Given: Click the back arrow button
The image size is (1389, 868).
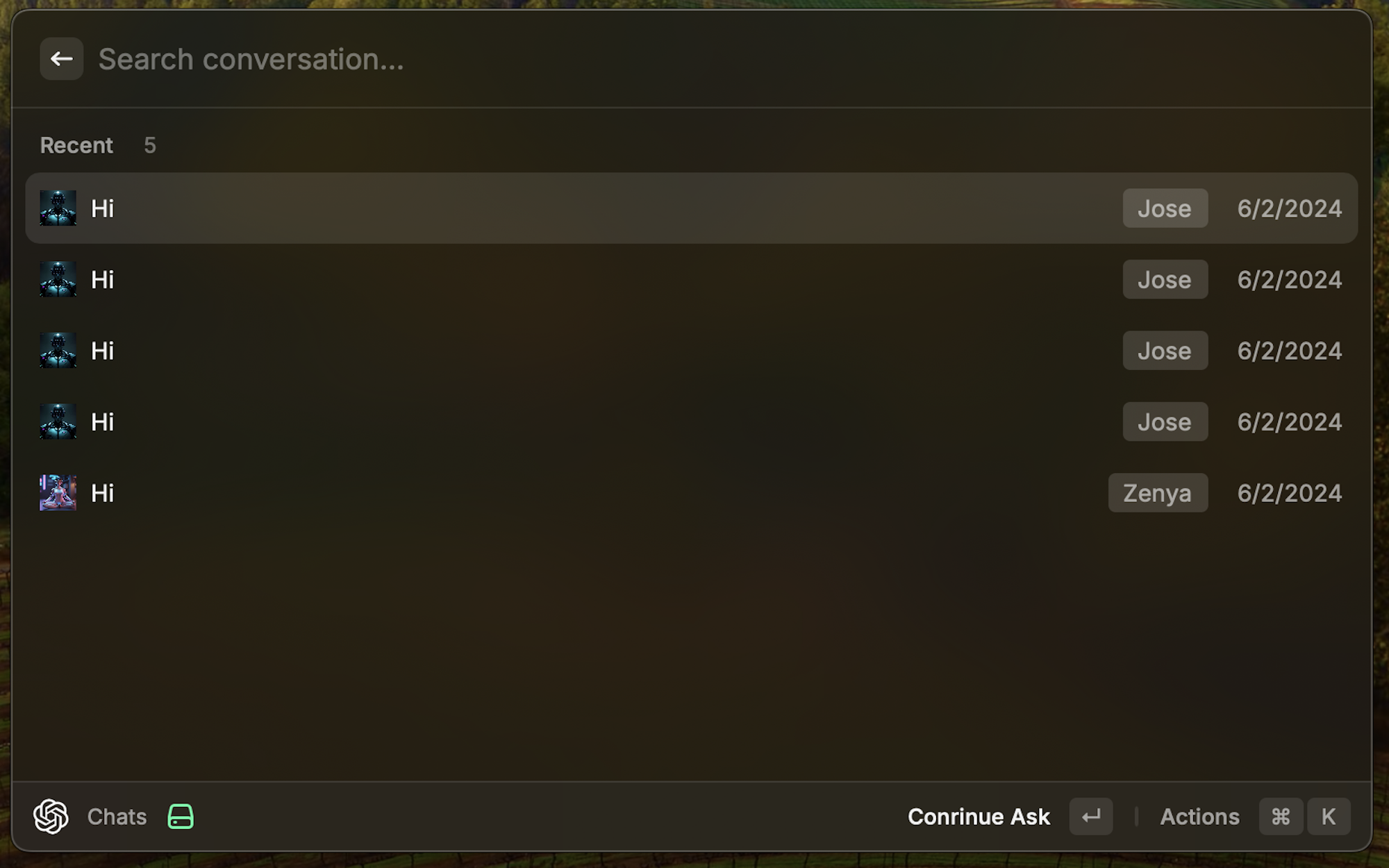Looking at the screenshot, I should point(61,59).
